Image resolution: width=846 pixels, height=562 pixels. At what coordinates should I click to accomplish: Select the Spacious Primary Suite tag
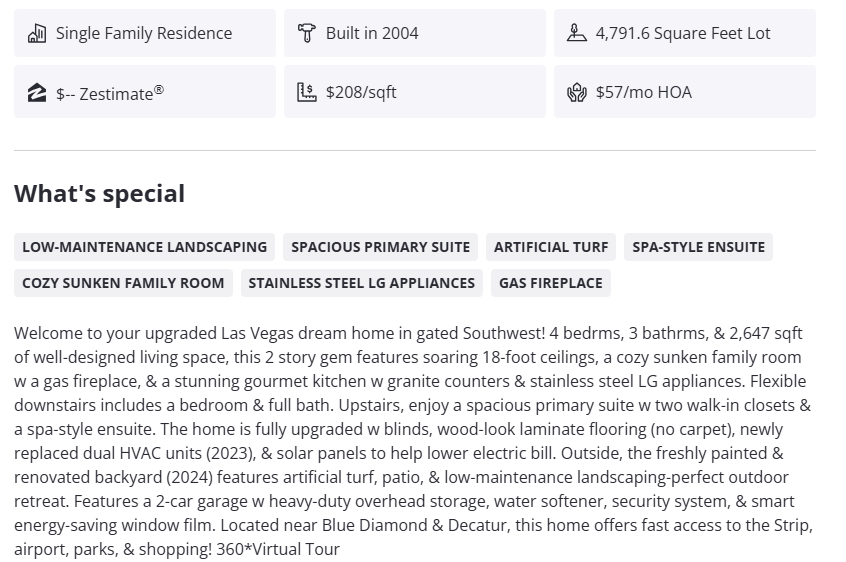[380, 247]
